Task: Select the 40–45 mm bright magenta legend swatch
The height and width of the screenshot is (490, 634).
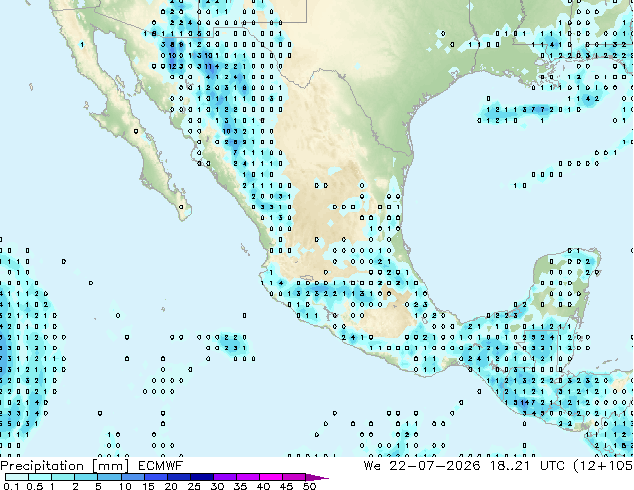Action: [x=271, y=477]
